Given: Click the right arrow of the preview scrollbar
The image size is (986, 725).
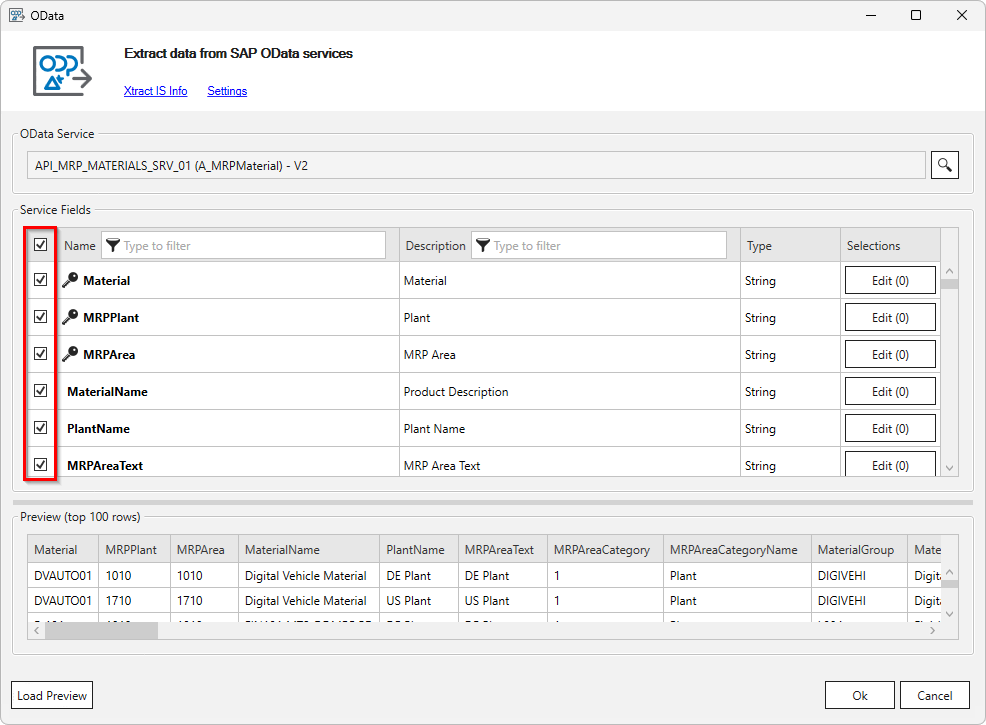Looking at the screenshot, I should (932, 630).
